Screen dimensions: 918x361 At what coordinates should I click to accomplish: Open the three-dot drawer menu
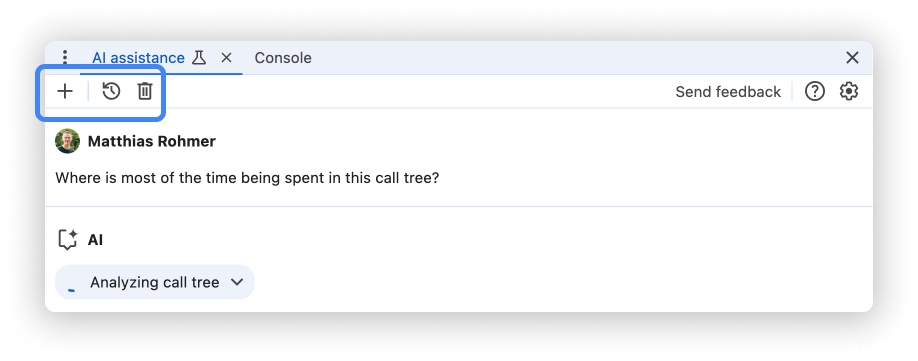click(65, 57)
